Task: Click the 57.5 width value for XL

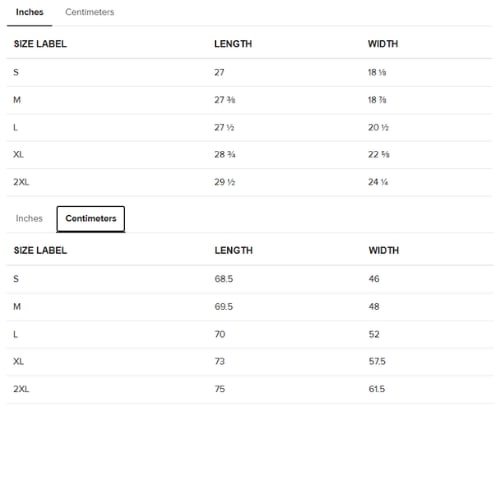Action: click(x=377, y=361)
